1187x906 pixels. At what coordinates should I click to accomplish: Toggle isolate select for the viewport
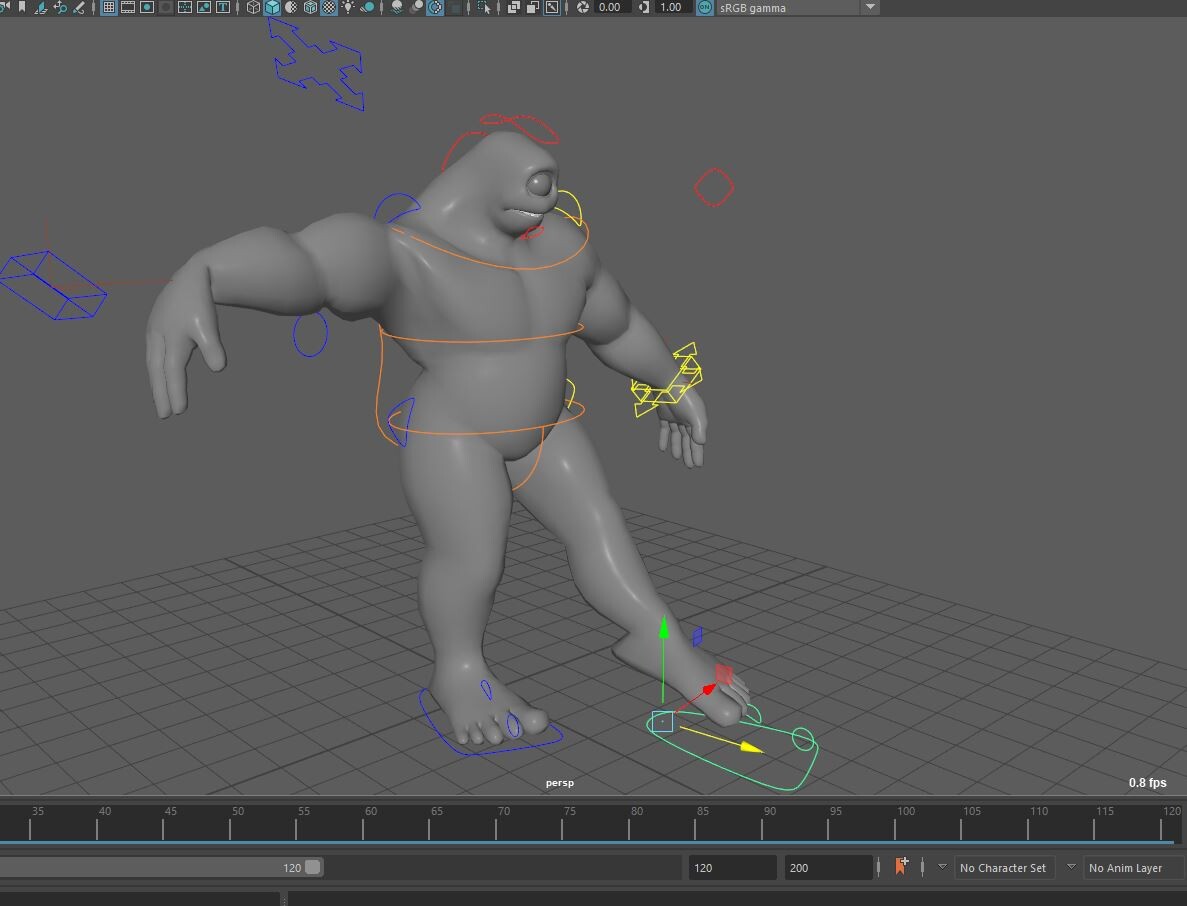(484, 8)
